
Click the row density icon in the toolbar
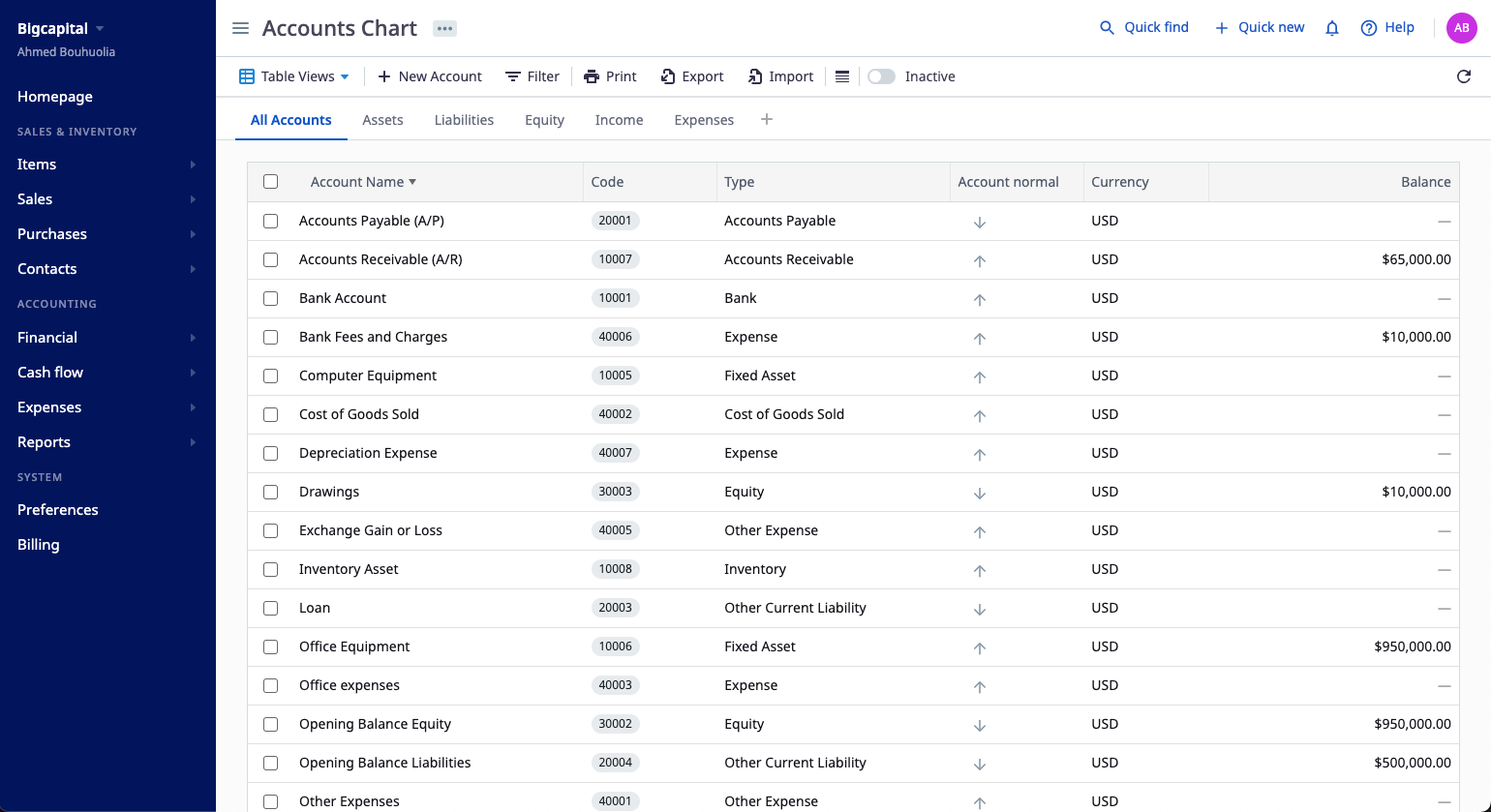point(842,76)
